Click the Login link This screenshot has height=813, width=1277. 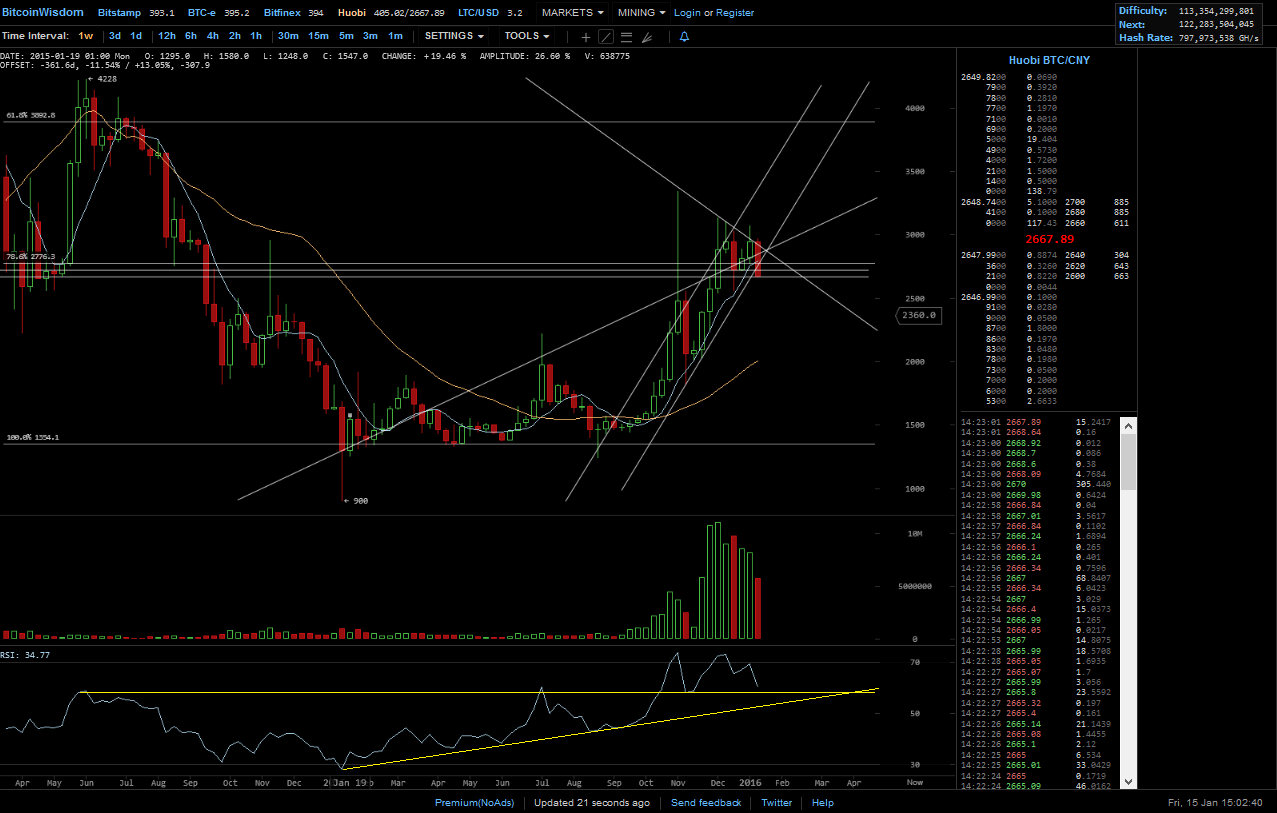coord(687,13)
